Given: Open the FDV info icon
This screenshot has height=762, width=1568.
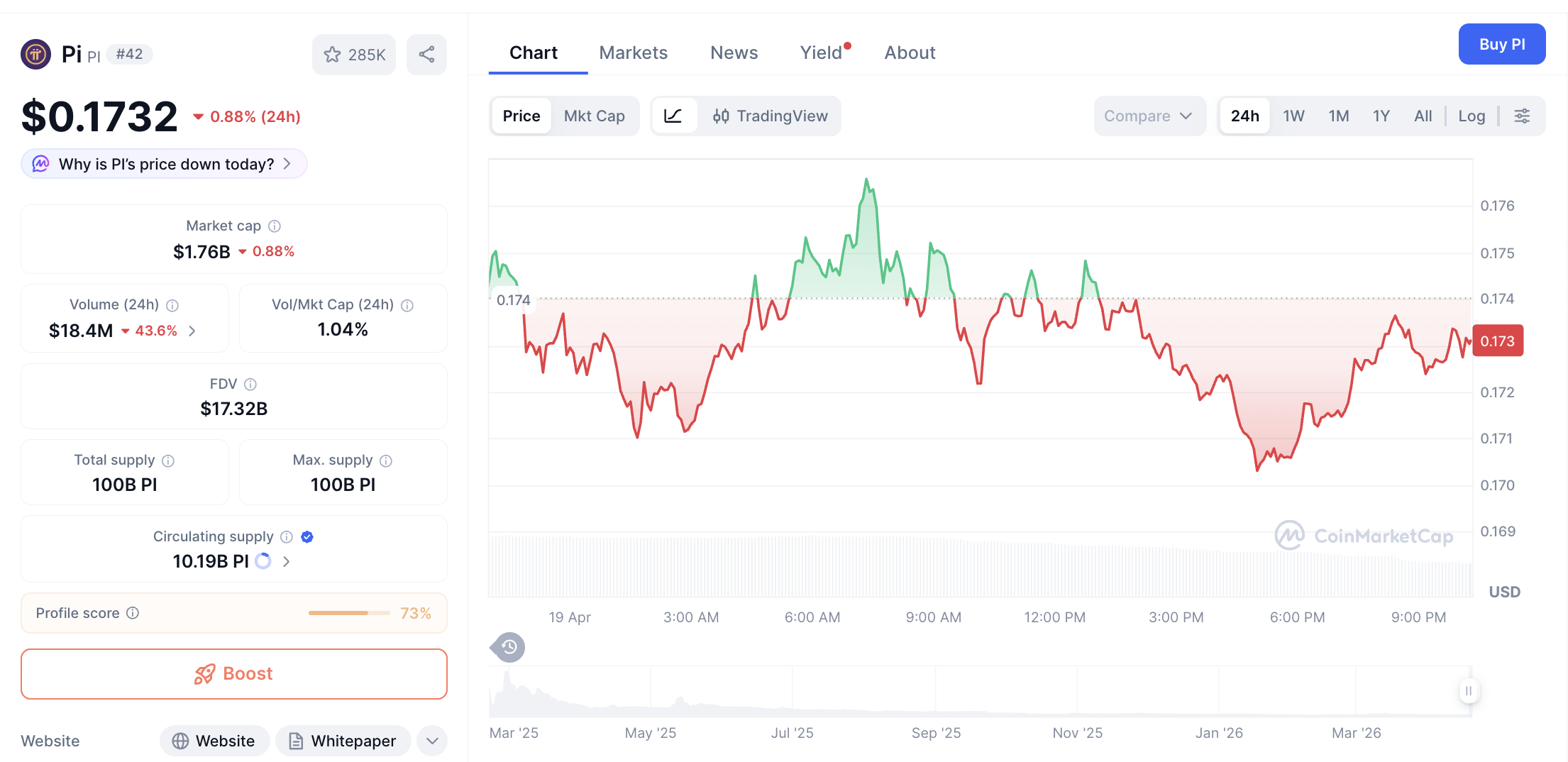Looking at the screenshot, I should click(250, 384).
